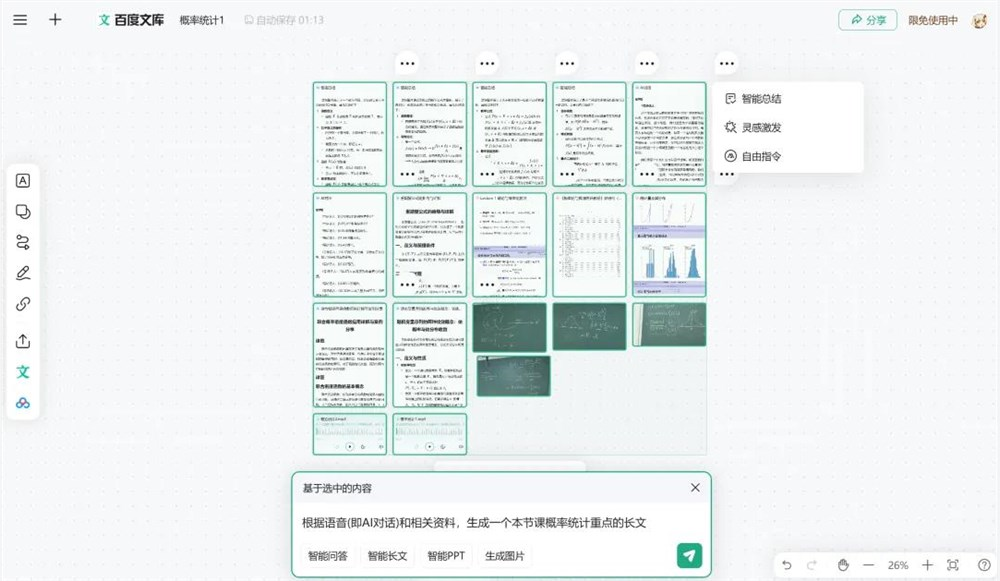The image size is (1000, 581).
Task: Click the hand pan tool in bottom toolbar
Action: (x=843, y=565)
